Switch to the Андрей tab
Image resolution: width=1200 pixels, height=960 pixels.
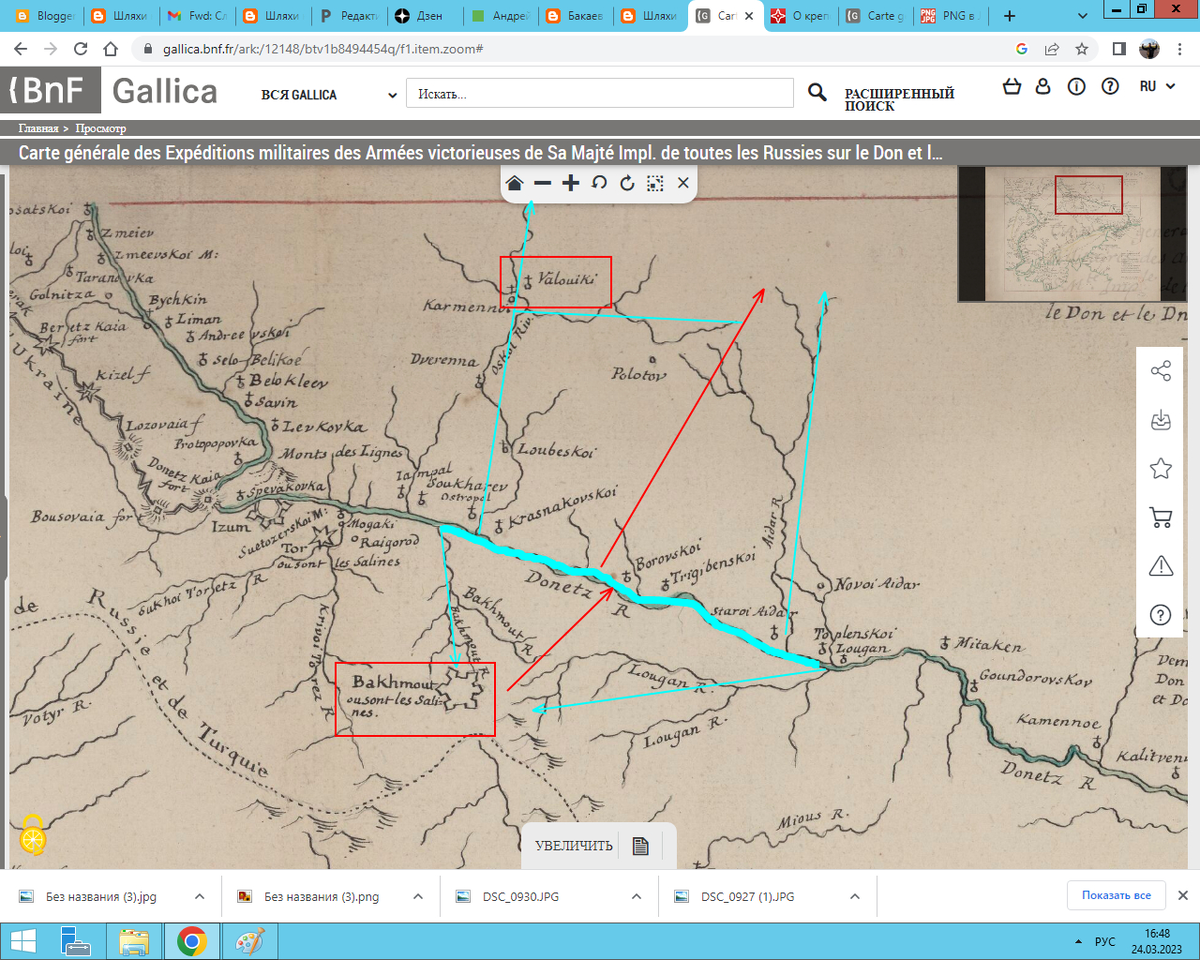(x=499, y=16)
